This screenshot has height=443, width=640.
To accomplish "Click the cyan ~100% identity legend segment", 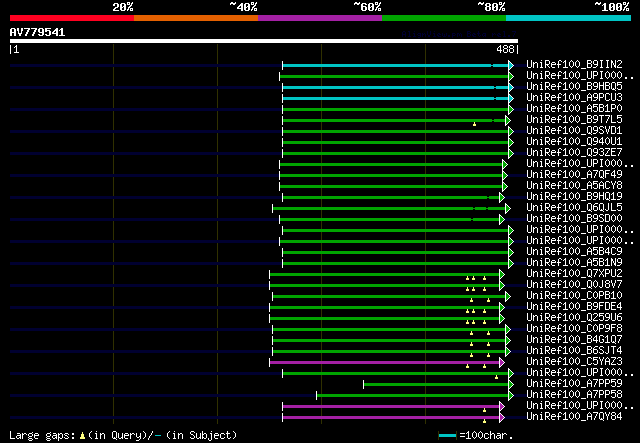I will pyautogui.click(x=569, y=18).
